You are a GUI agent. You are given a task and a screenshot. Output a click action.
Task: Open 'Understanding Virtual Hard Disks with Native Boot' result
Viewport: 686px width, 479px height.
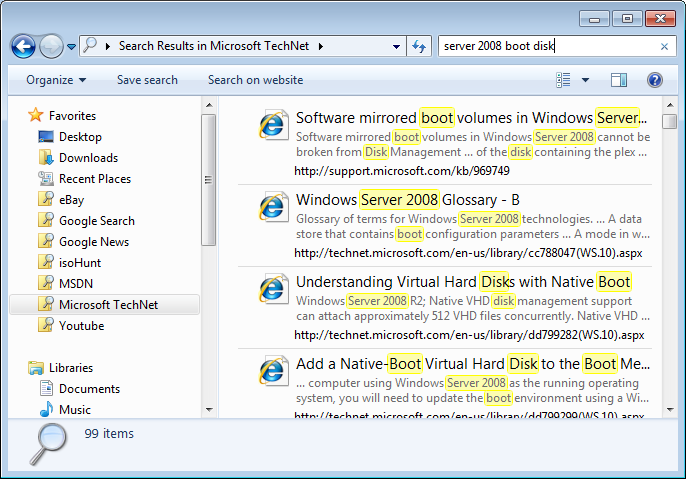tap(464, 282)
